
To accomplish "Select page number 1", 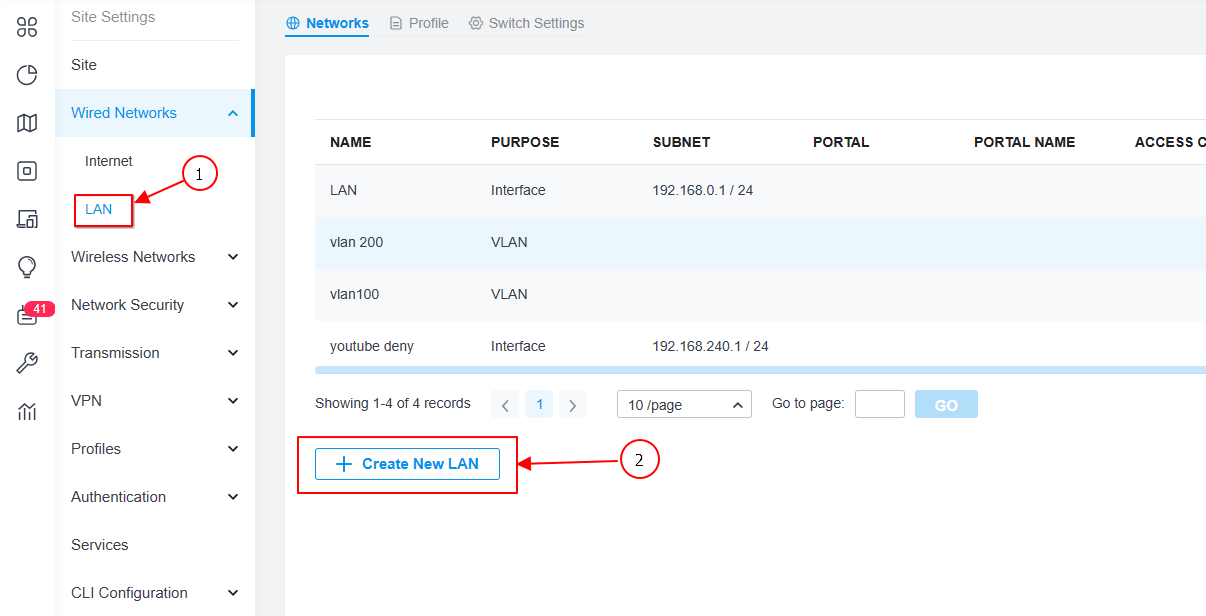I will [x=539, y=405].
